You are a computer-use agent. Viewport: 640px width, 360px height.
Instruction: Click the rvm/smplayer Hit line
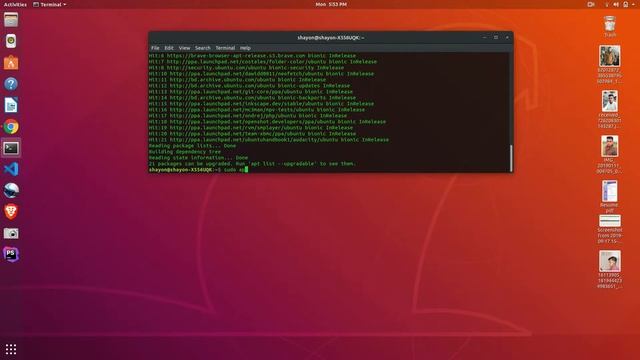tap(251, 127)
